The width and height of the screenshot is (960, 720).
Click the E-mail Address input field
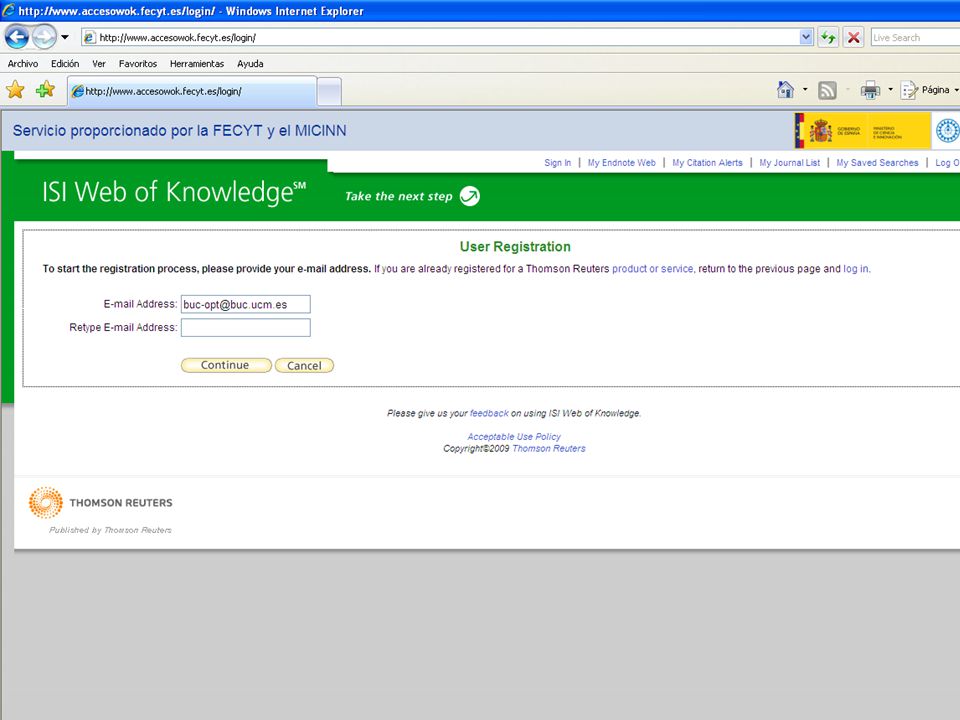246,304
